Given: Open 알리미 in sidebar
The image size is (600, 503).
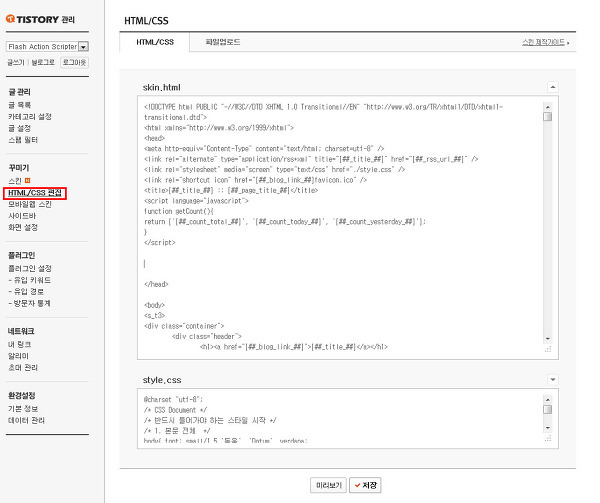Looking at the screenshot, I should 18,356.
